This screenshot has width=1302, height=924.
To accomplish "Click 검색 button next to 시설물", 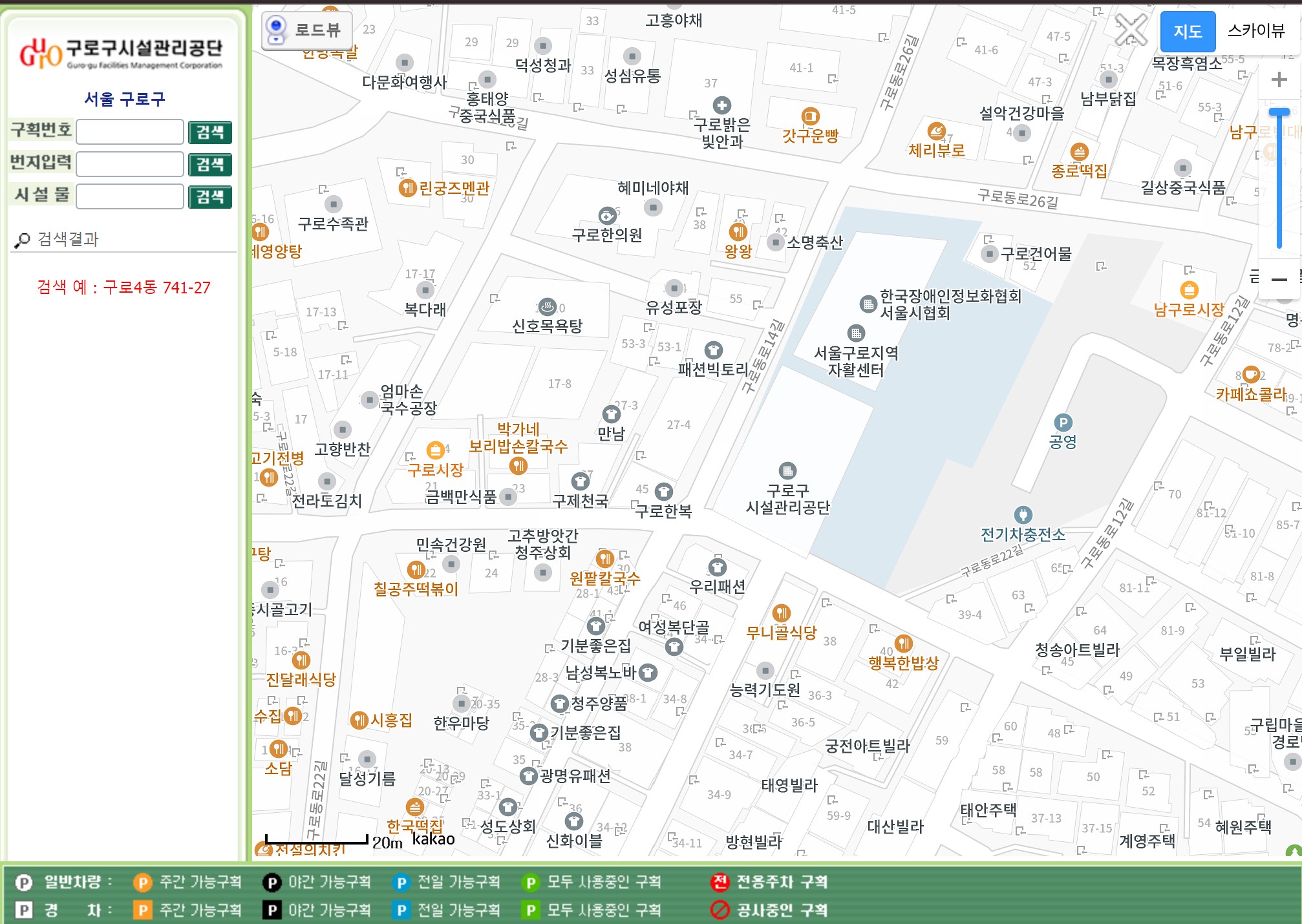I will [x=209, y=197].
